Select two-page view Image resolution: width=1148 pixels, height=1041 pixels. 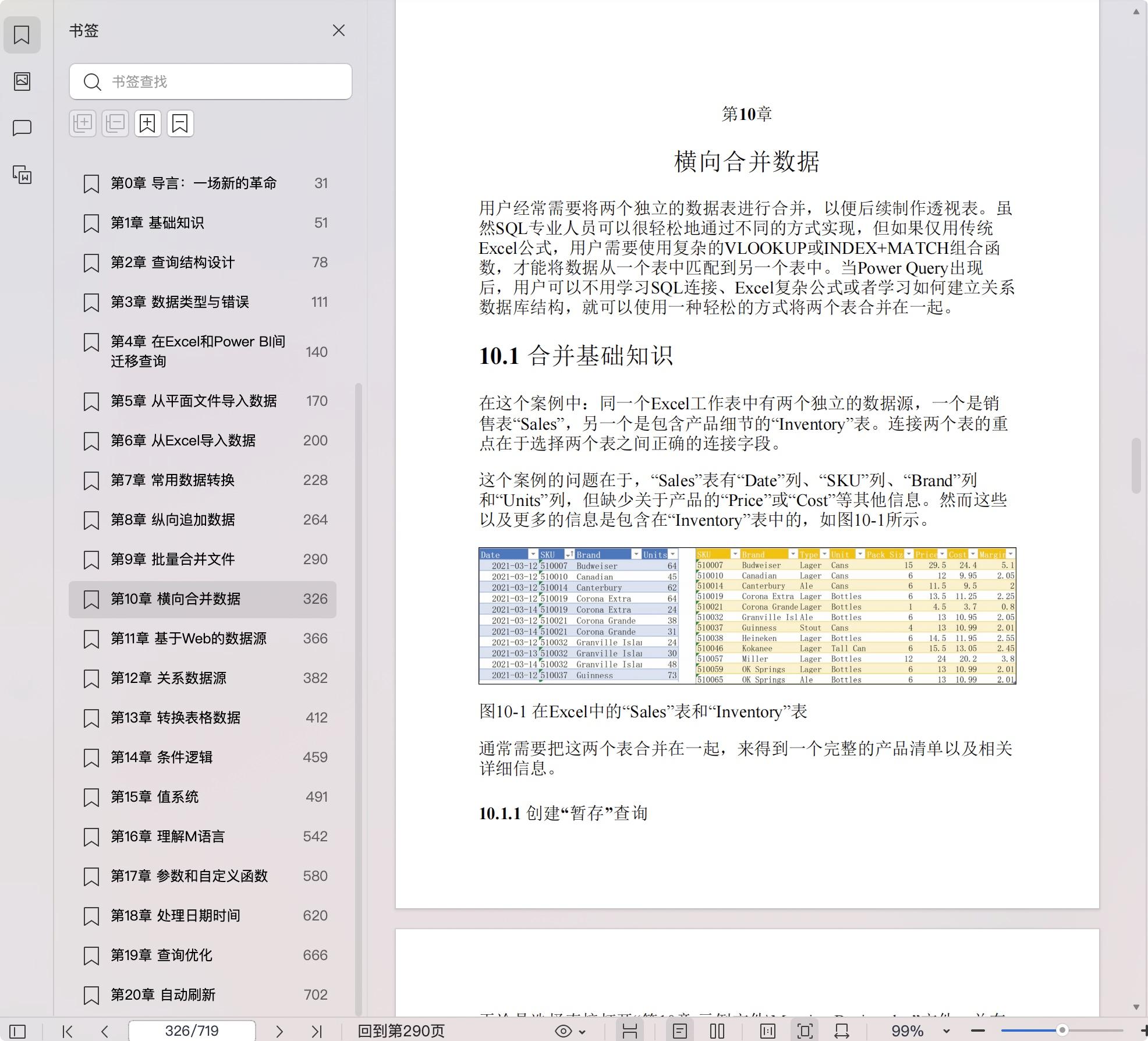pyautogui.click(x=717, y=1031)
